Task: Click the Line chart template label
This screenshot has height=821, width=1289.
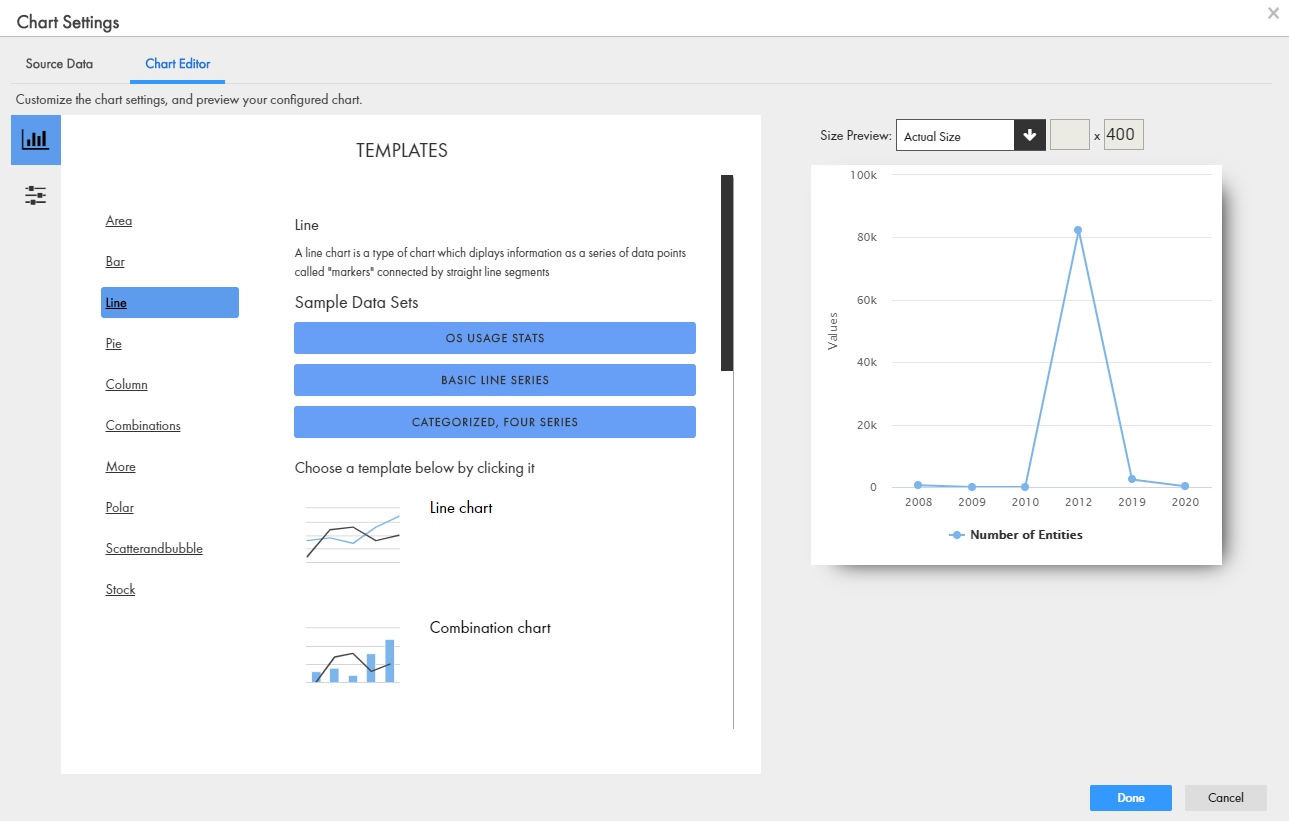Action: click(x=461, y=508)
